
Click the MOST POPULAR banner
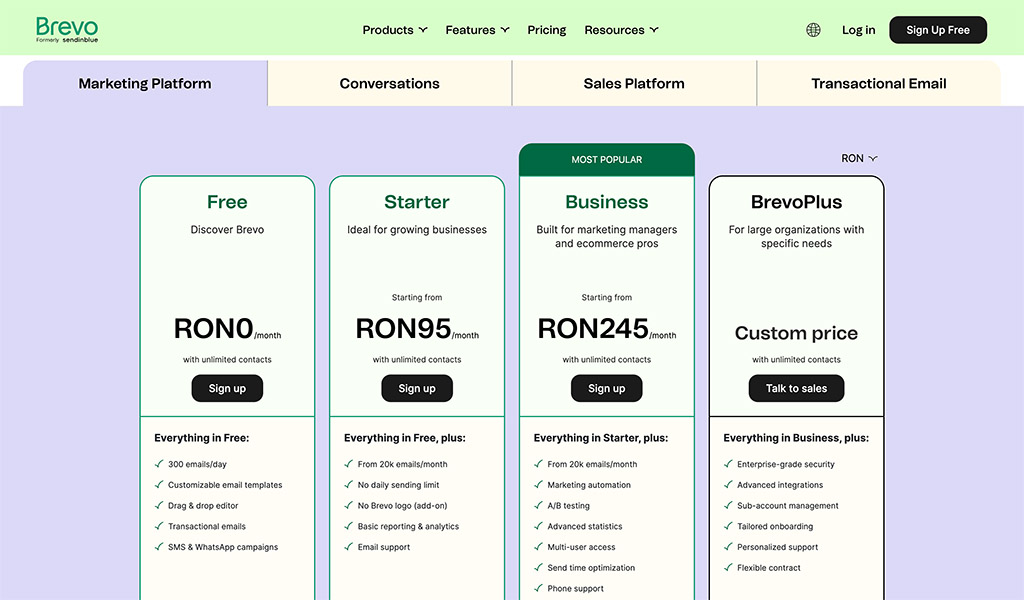[x=607, y=159]
